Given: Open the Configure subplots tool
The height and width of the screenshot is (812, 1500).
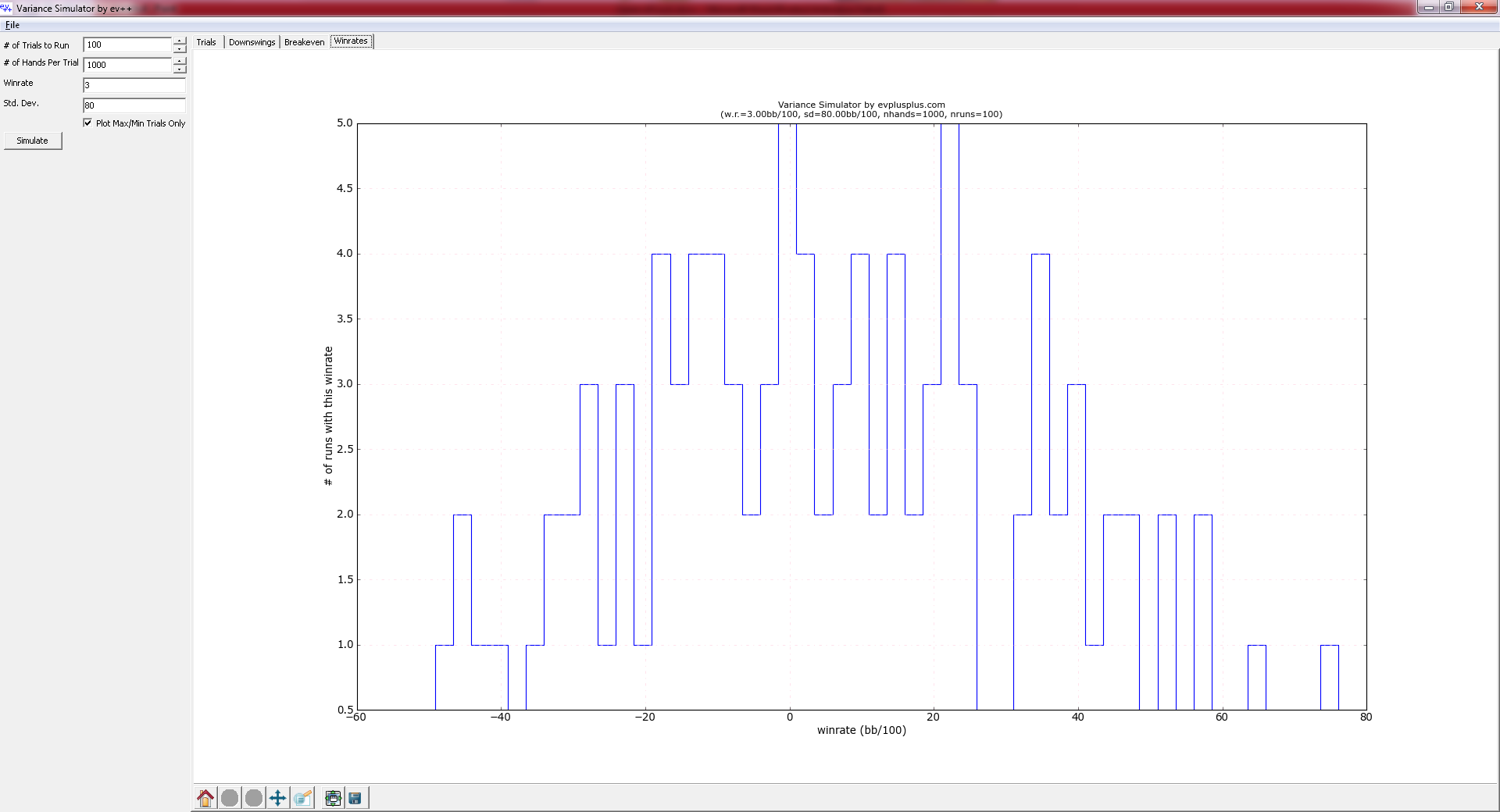Looking at the screenshot, I should coord(334,798).
